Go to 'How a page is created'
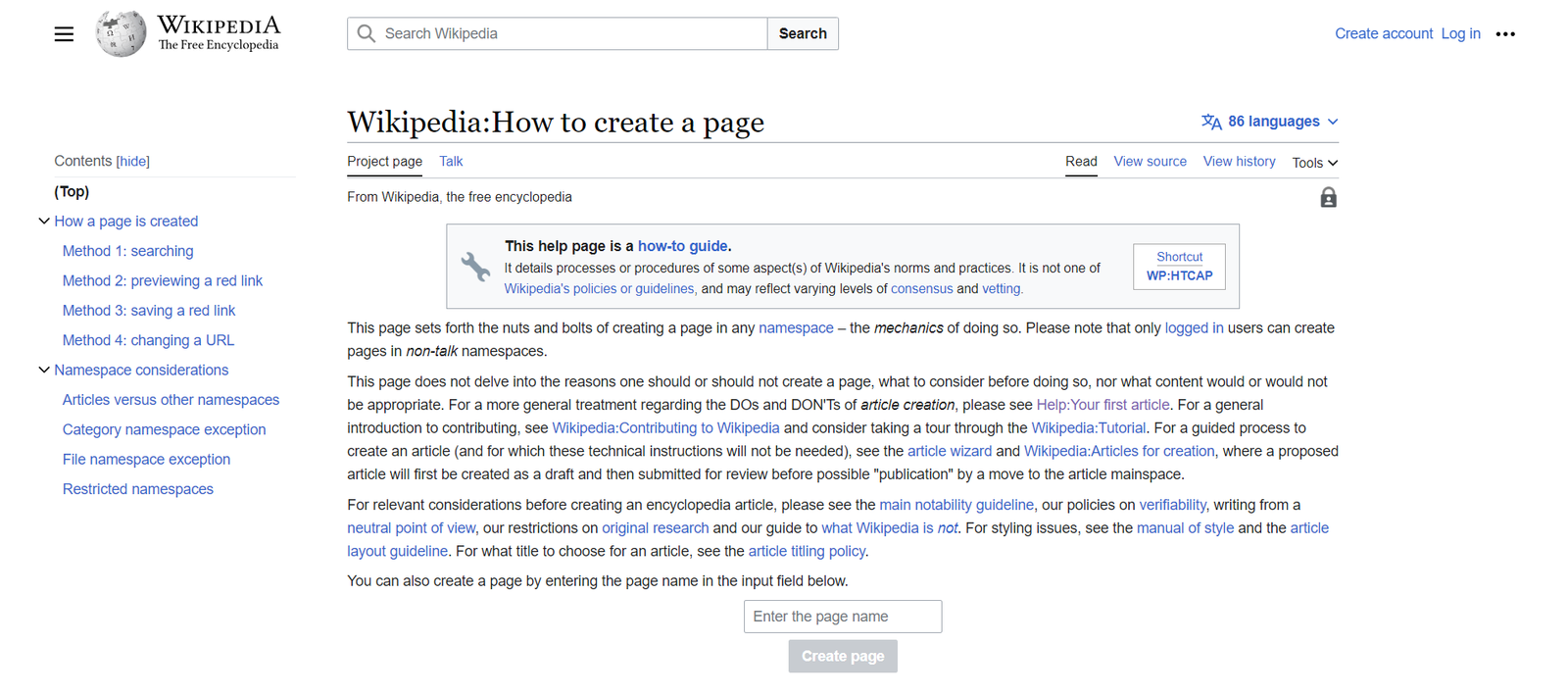The image size is (1568, 694). tap(126, 222)
